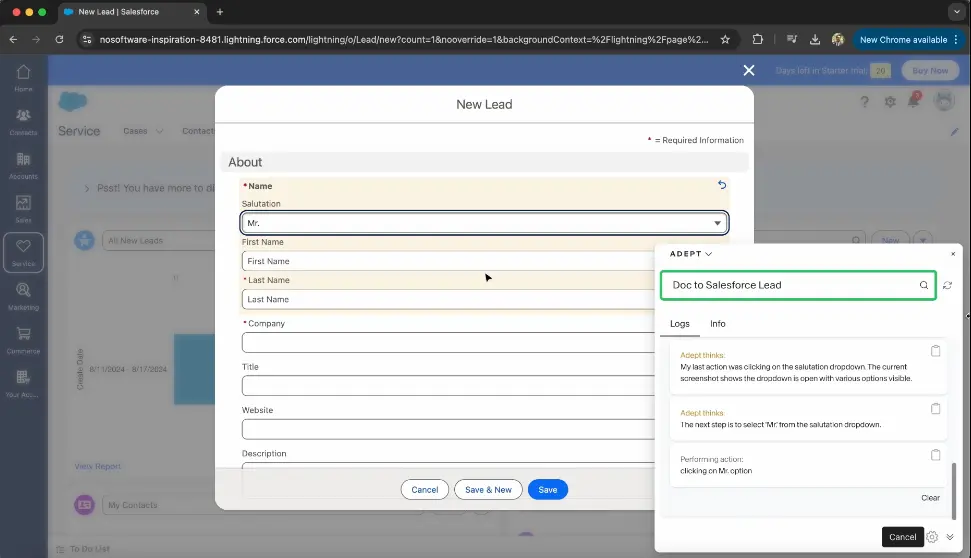Switch to the Logs tab
This screenshot has width=971, height=558.
point(679,324)
